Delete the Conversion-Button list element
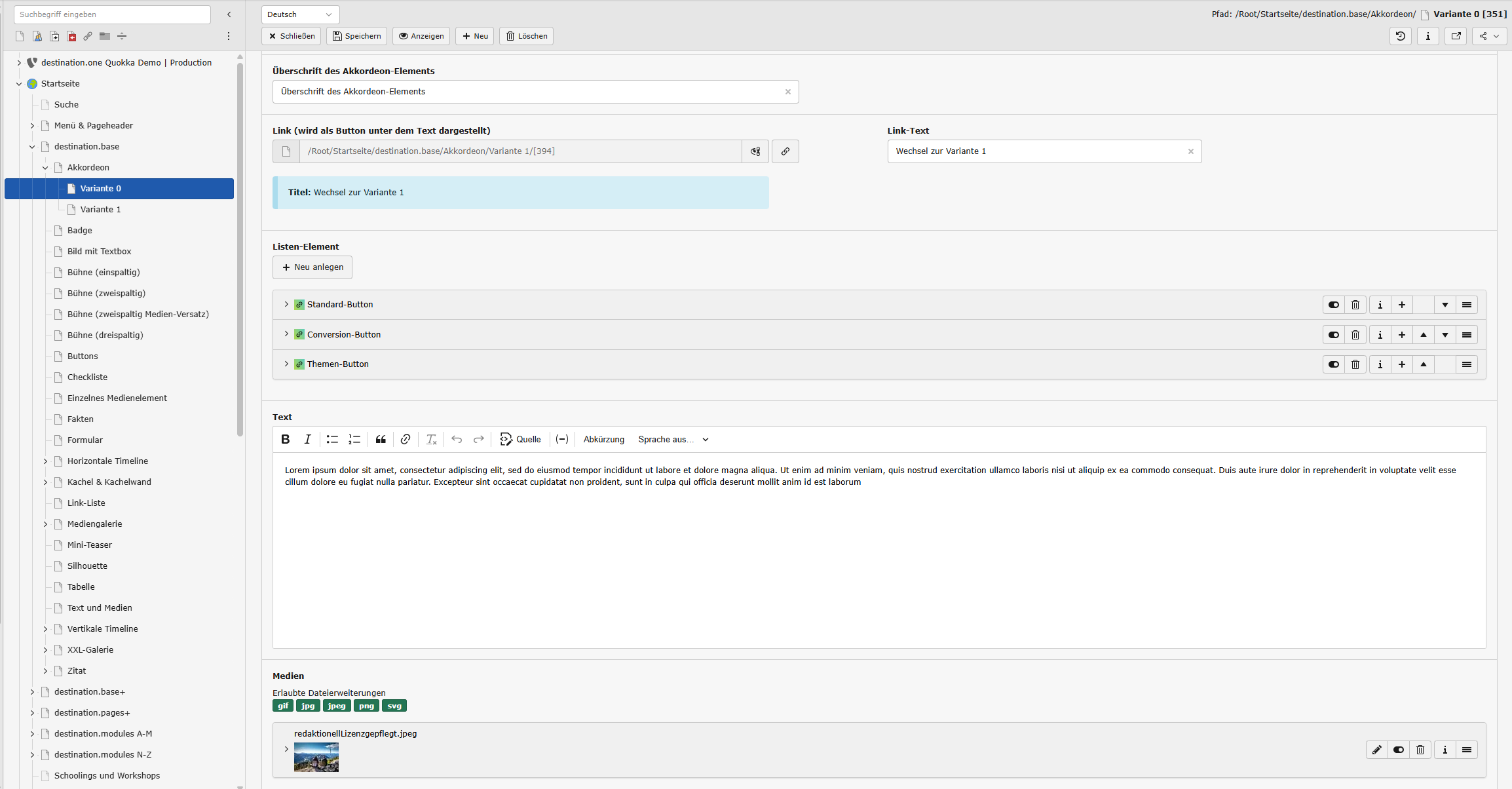 click(x=1355, y=335)
